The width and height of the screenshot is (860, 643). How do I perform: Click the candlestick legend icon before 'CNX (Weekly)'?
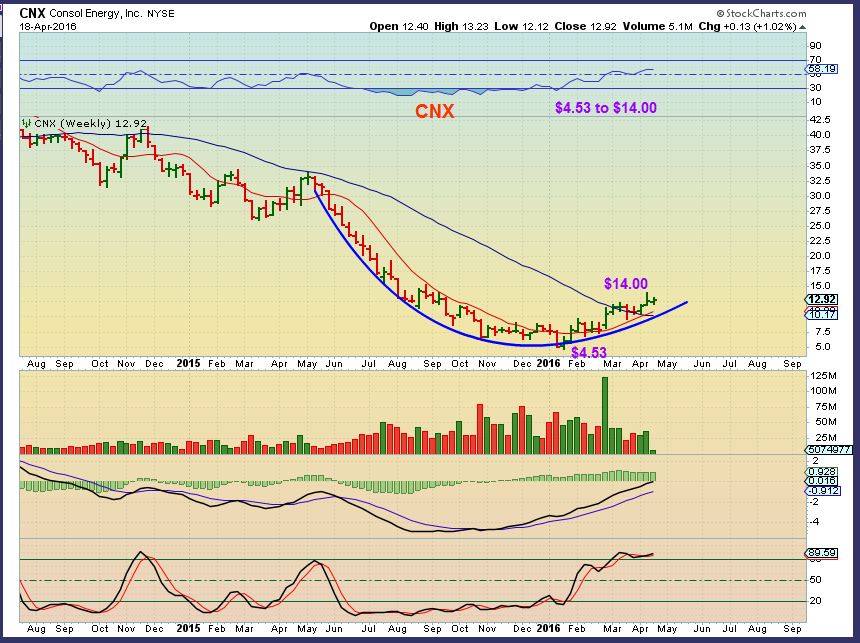(26, 123)
